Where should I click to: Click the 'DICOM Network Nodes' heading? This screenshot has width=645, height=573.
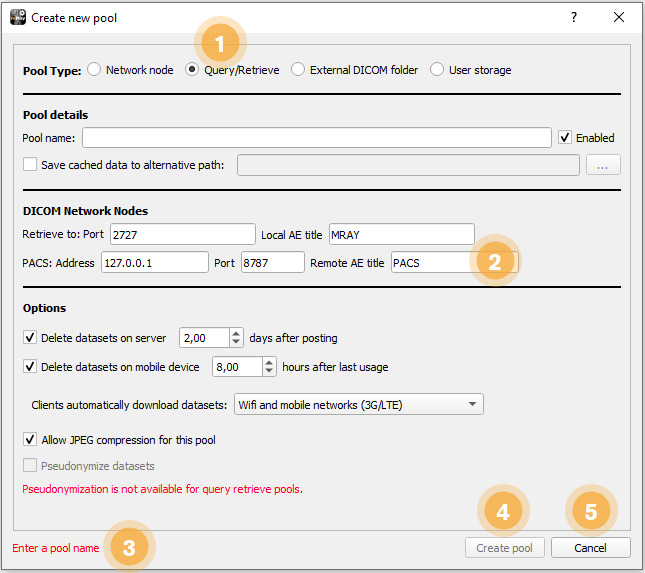tap(85, 211)
